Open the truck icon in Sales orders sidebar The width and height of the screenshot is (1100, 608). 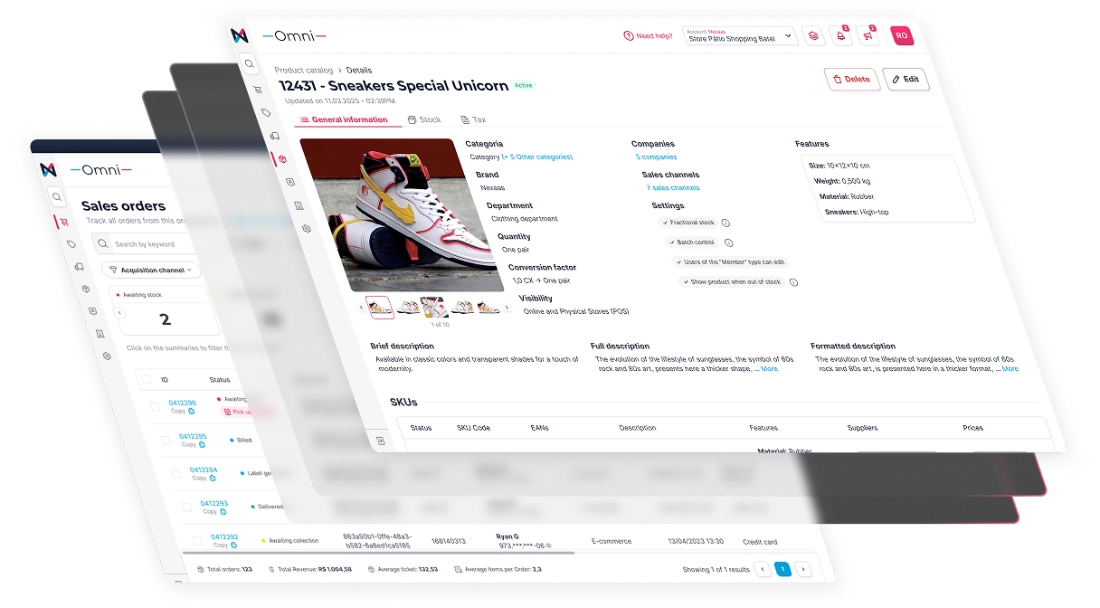[79, 266]
